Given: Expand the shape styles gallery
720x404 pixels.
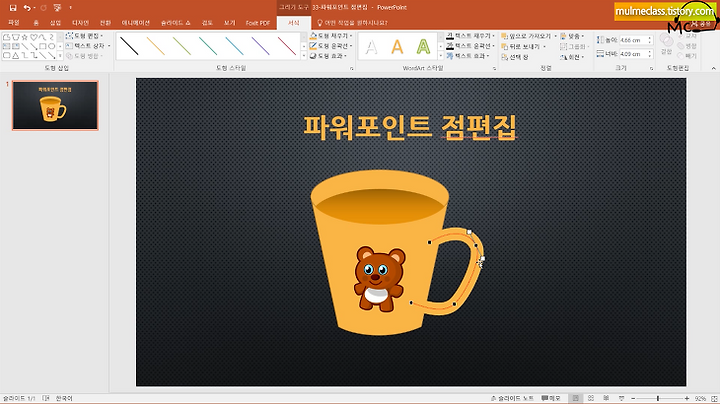Looking at the screenshot, I should pos(304,56).
